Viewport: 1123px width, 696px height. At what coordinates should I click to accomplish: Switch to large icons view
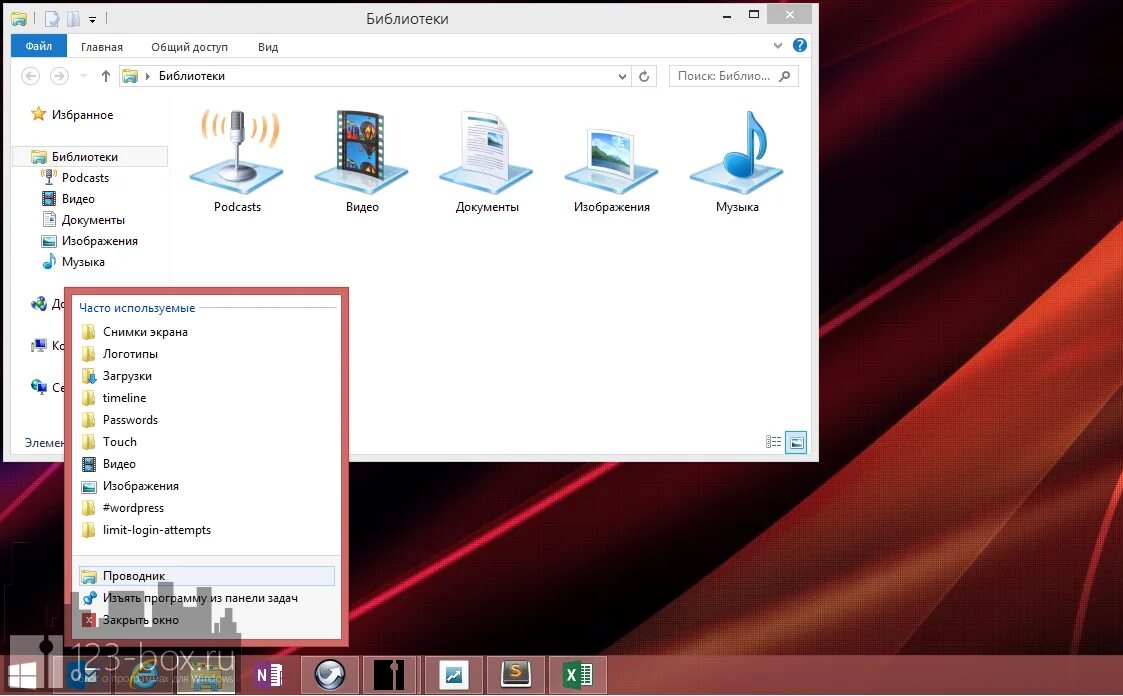pyautogui.click(x=796, y=441)
